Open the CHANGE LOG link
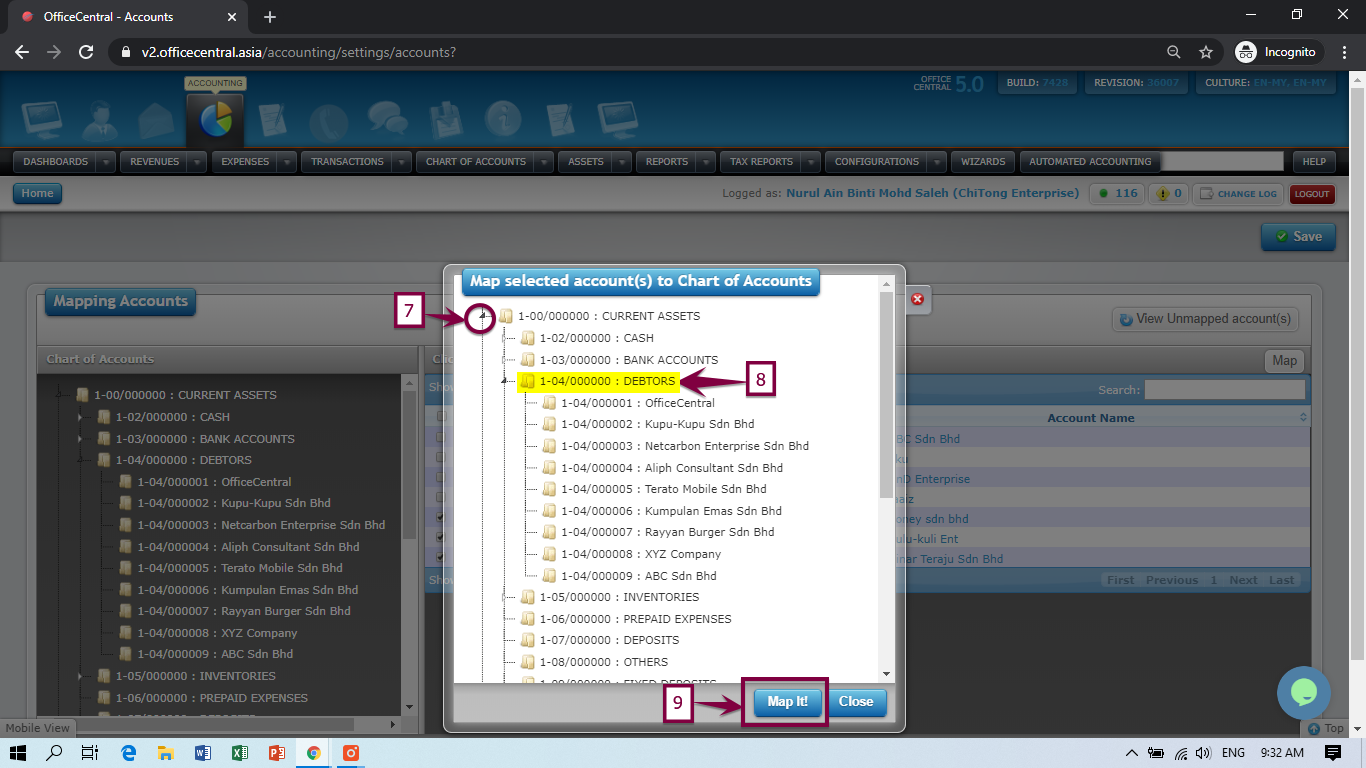1366x768 pixels. [x=1237, y=194]
